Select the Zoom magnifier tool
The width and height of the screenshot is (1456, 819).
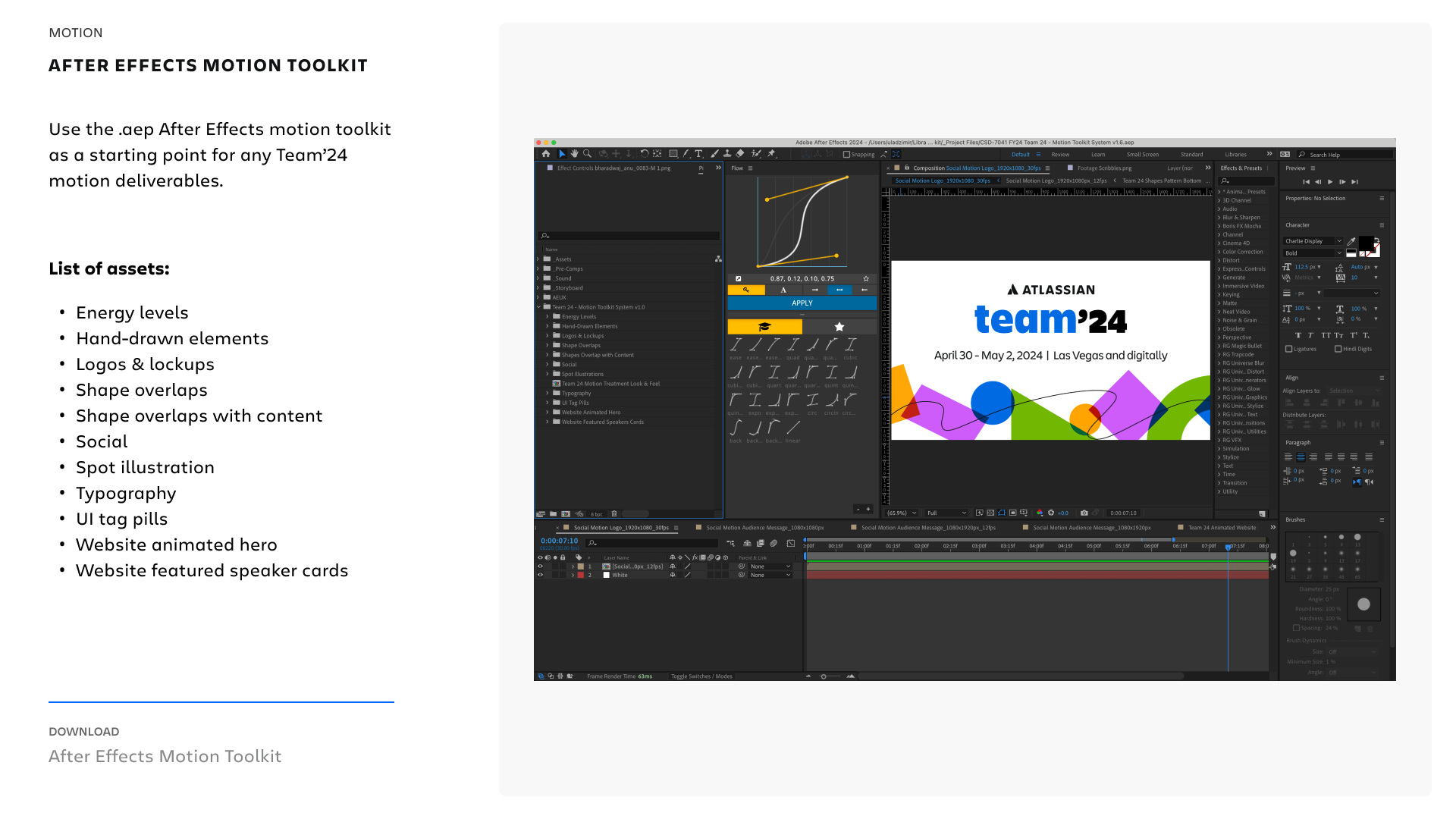(x=587, y=154)
